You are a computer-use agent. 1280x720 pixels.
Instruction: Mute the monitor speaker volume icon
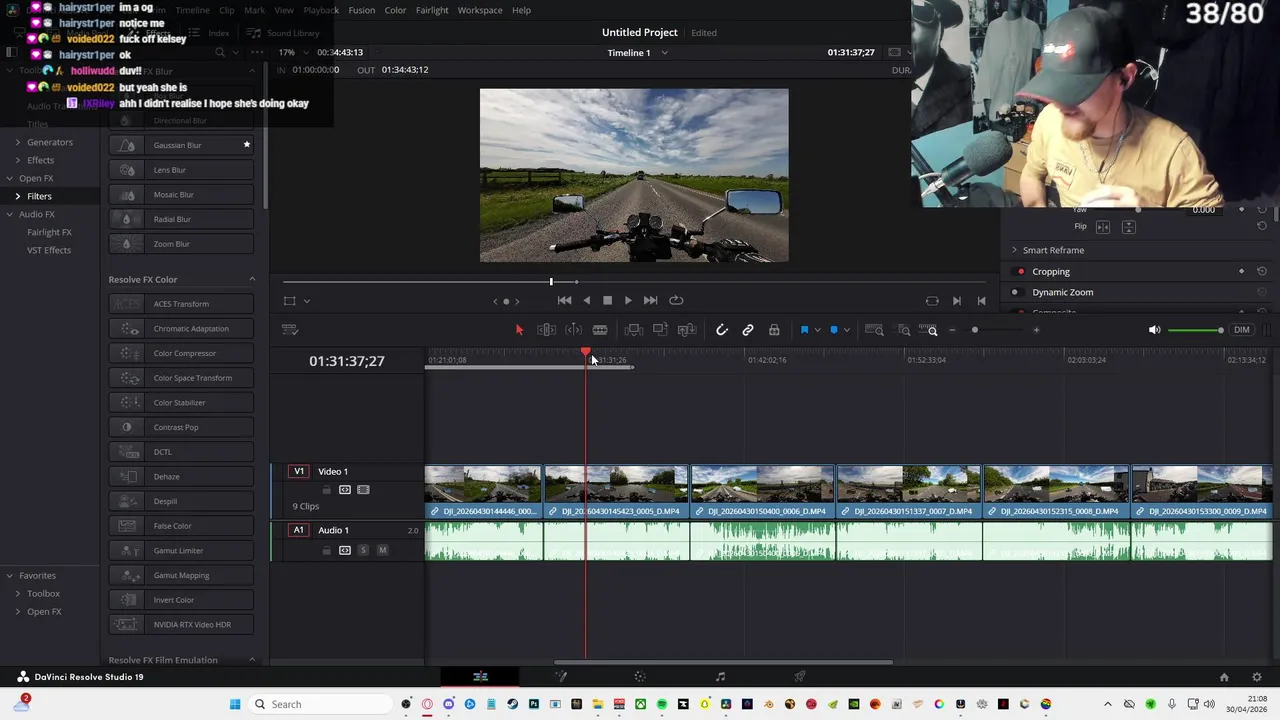tap(1155, 330)
